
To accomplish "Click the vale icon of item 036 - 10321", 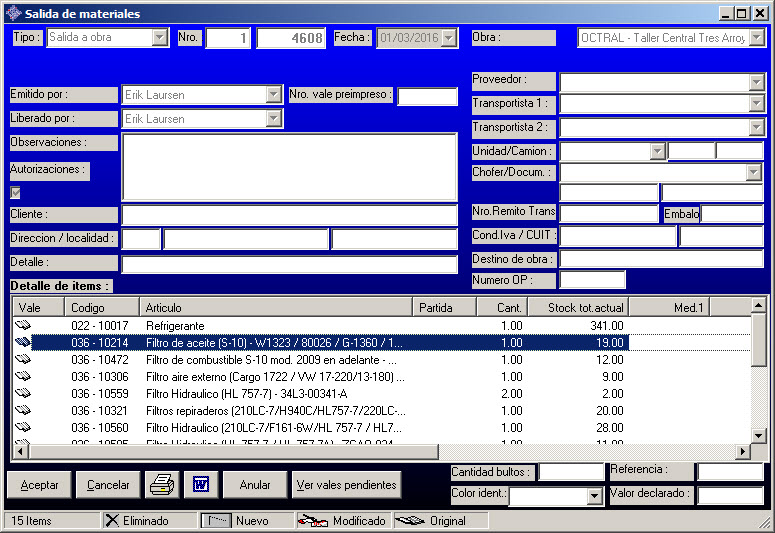I will point(23,411).
